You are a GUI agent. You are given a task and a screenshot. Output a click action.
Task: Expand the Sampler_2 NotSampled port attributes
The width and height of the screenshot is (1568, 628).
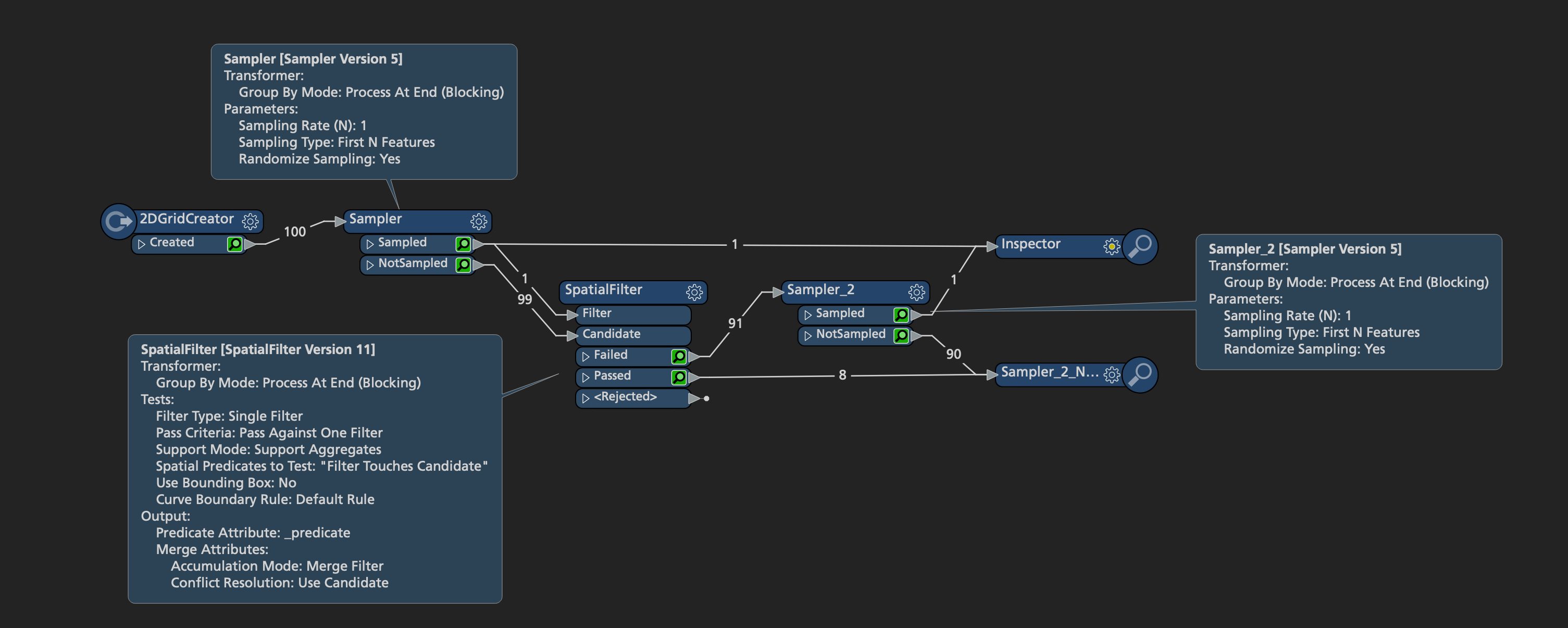pos(808,335)
